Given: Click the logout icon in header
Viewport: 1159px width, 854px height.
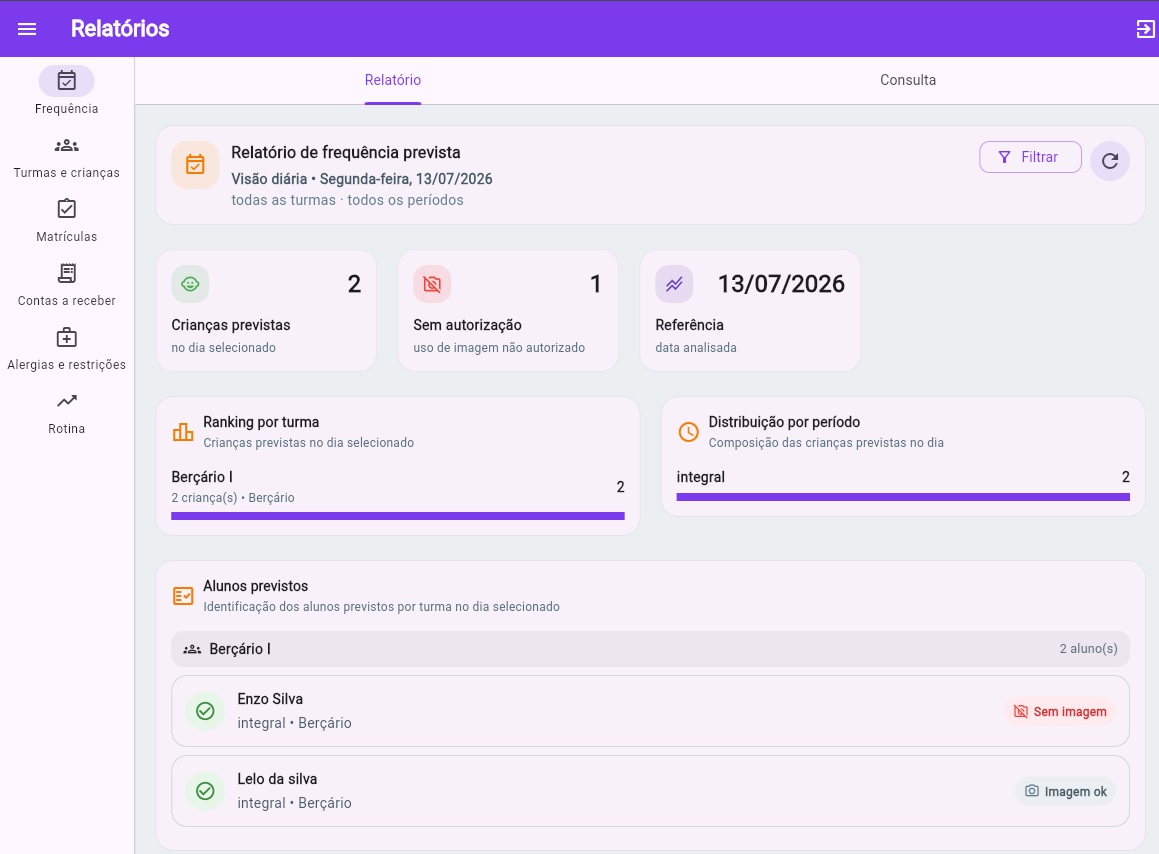Looking at the screenshot, I should click(x=1145, y=29).
